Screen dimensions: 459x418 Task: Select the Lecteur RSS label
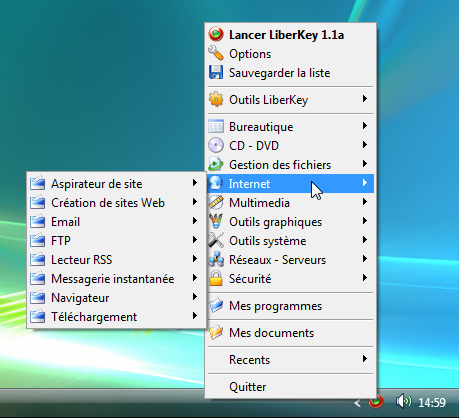(x=82, y=260)
